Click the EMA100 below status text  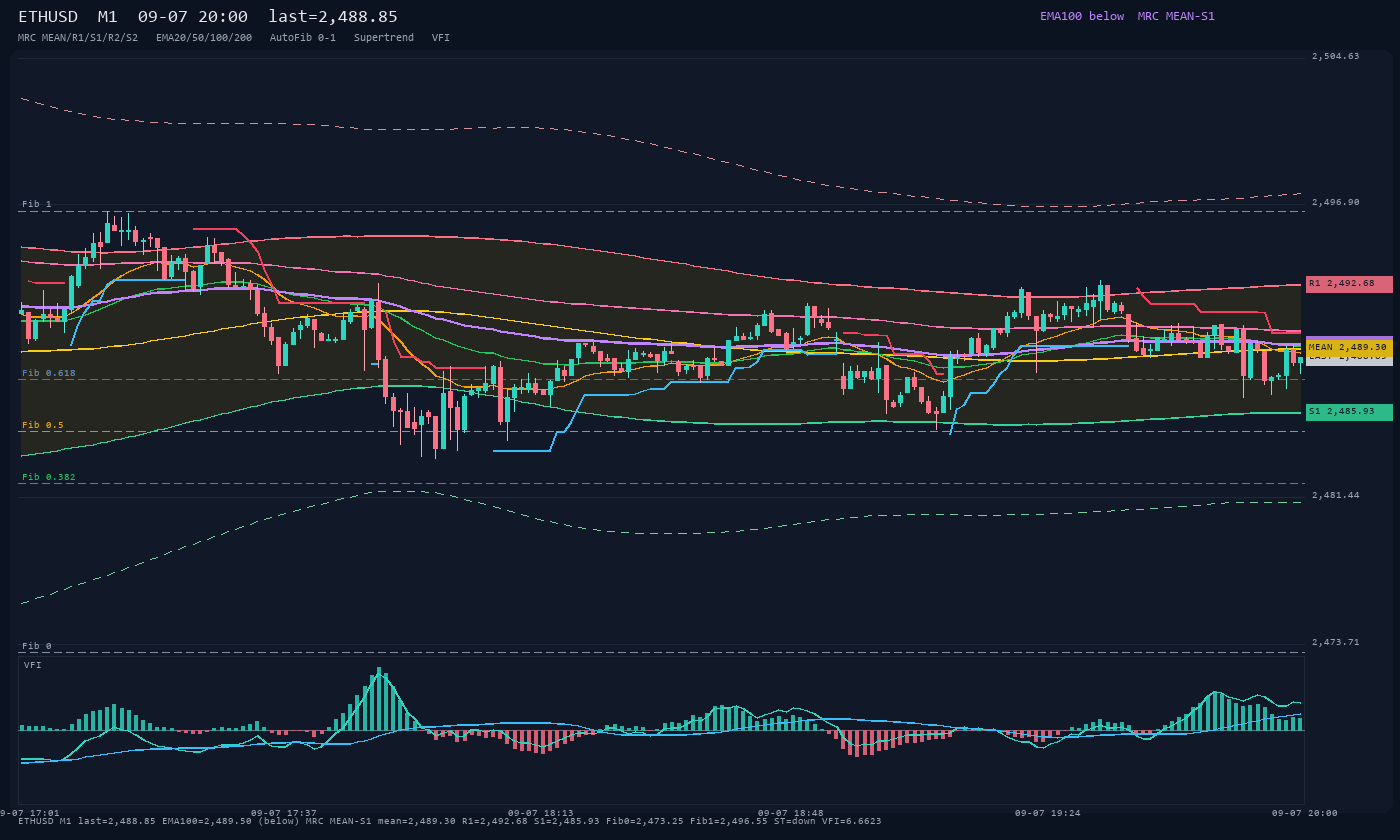[1082, 16]
